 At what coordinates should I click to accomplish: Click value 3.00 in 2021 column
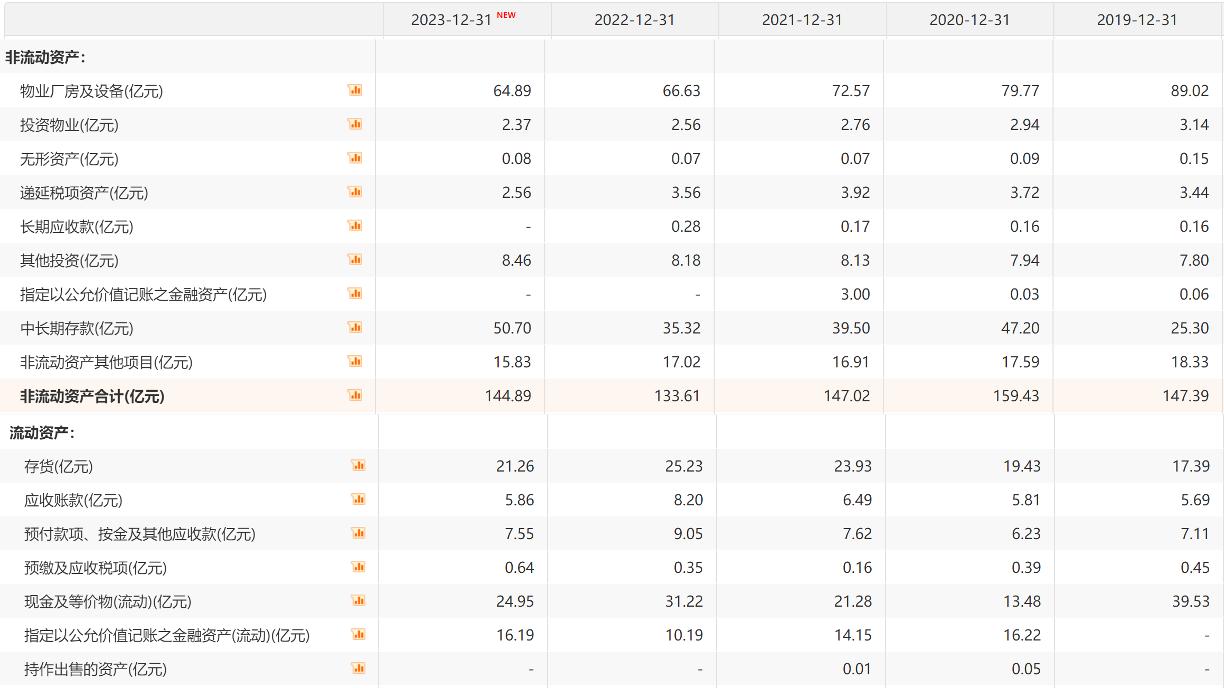pyautogui.click(x=856, y=295)
